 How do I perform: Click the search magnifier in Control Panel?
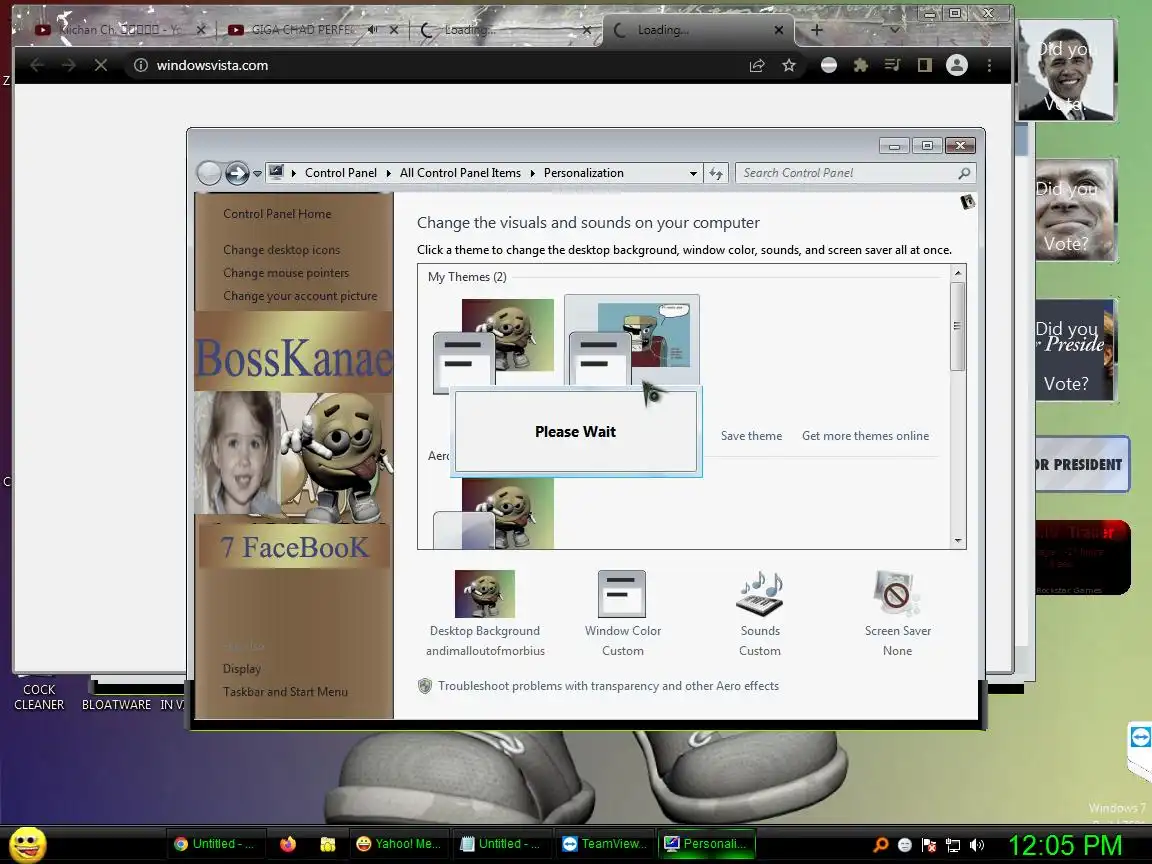point(964,173)
